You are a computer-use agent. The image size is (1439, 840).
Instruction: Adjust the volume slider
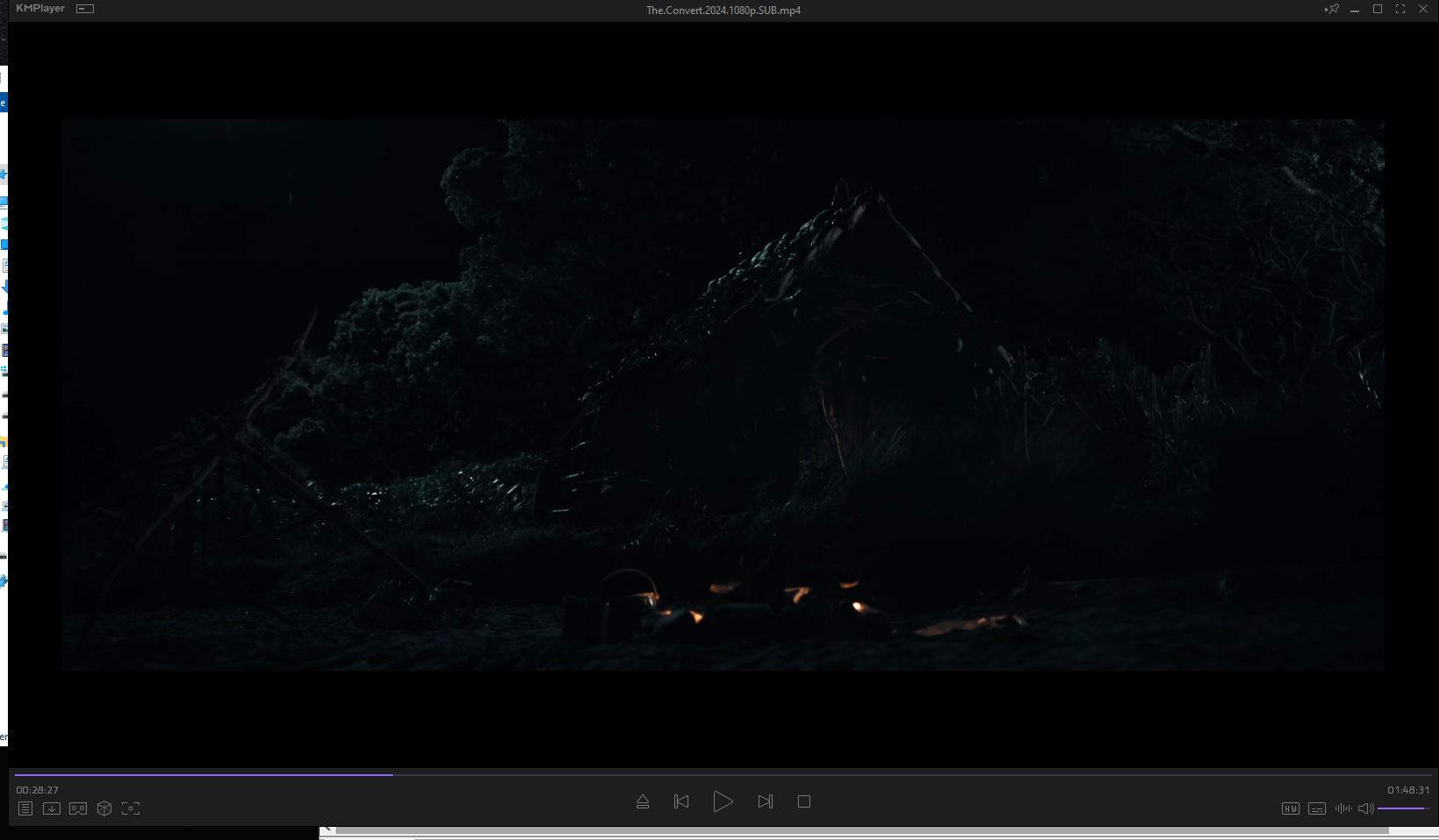[x=1403, y=808]
